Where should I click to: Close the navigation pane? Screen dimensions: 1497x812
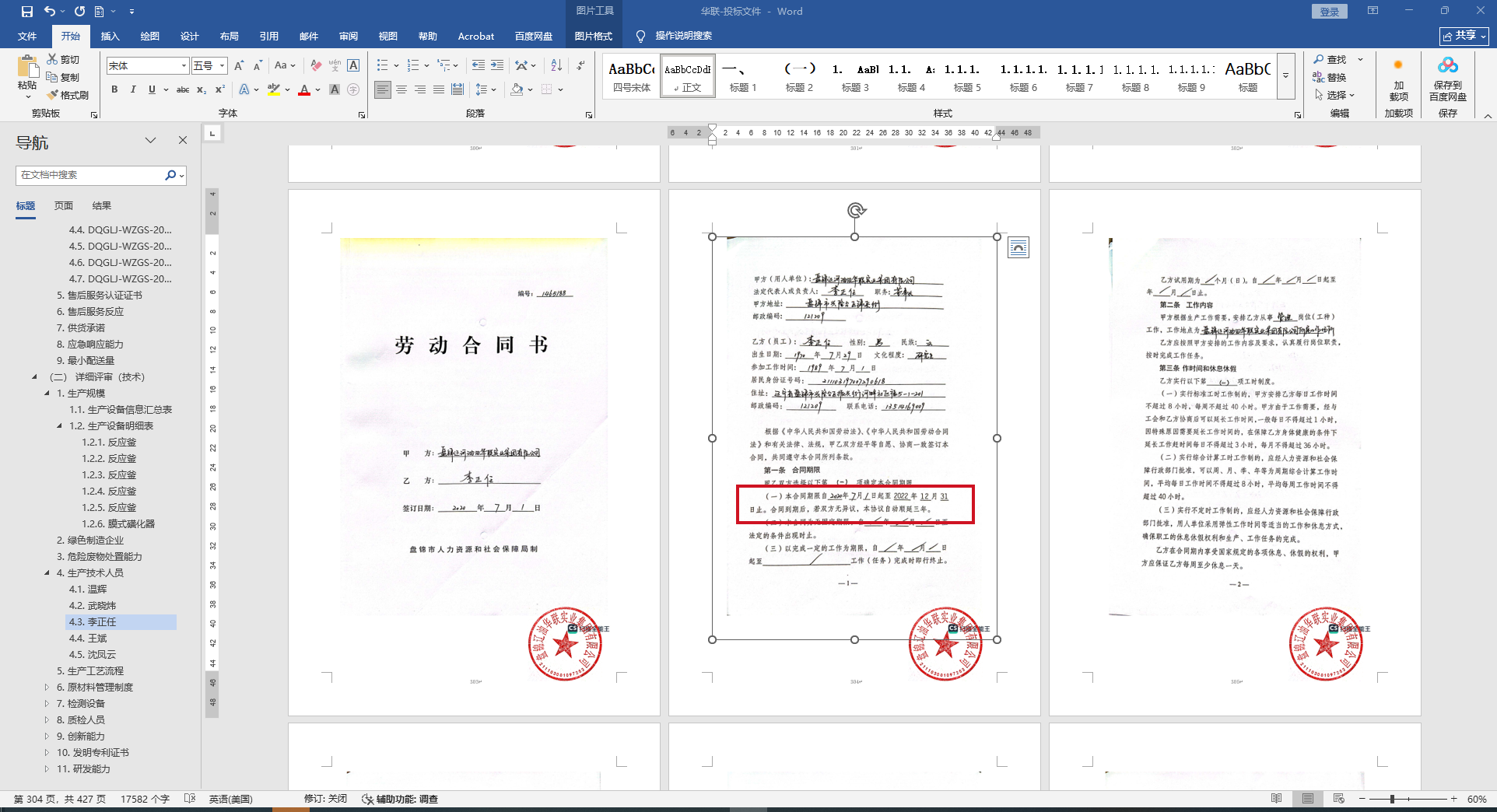coord(183,141)
